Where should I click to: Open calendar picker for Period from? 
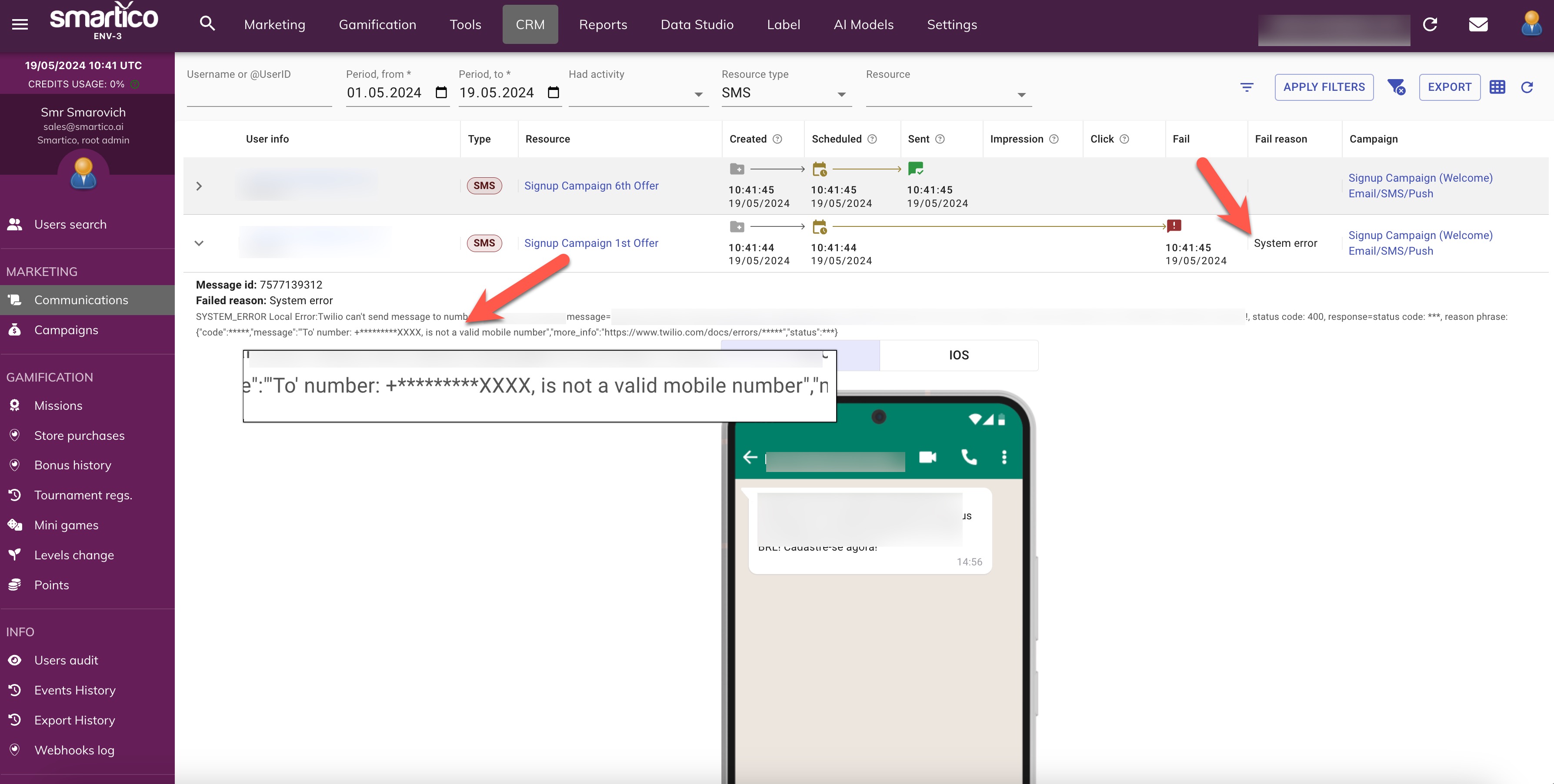pos(441,92)
